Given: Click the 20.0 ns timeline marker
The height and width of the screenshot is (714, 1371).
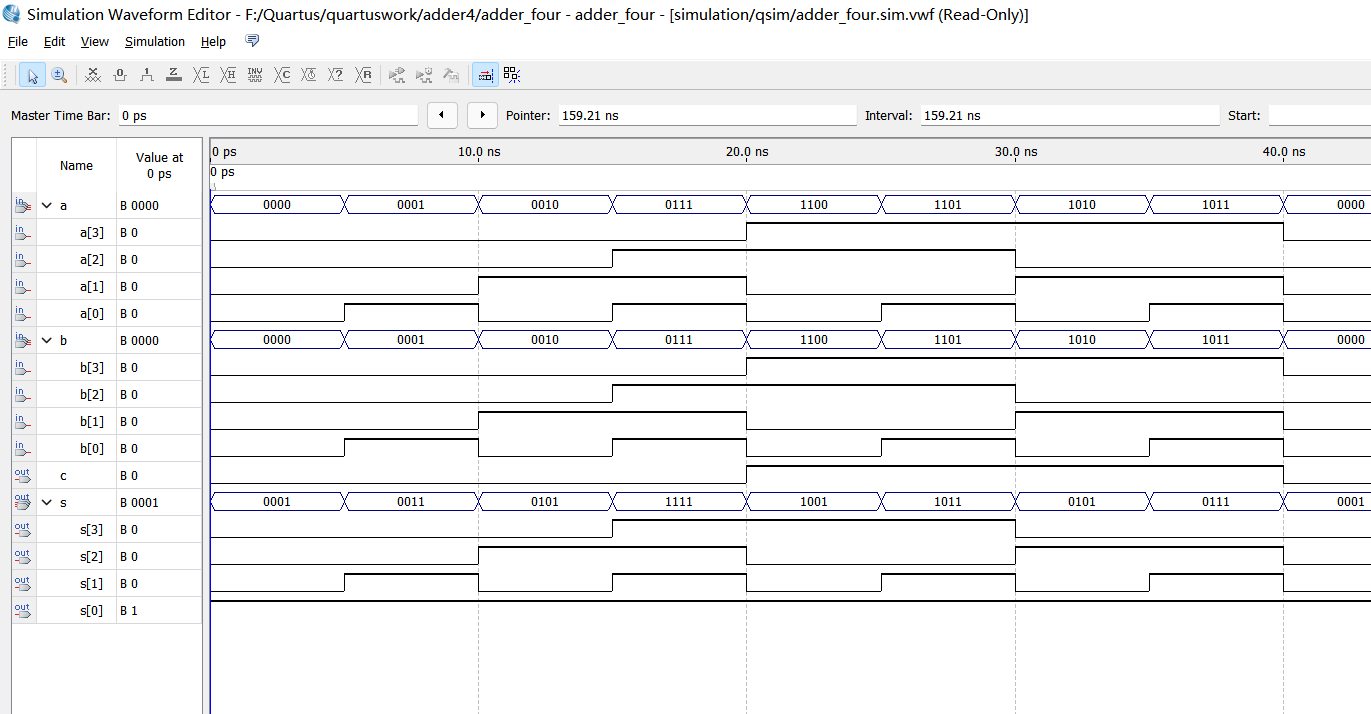Looking at the screenshot, I should click(747, 152).
